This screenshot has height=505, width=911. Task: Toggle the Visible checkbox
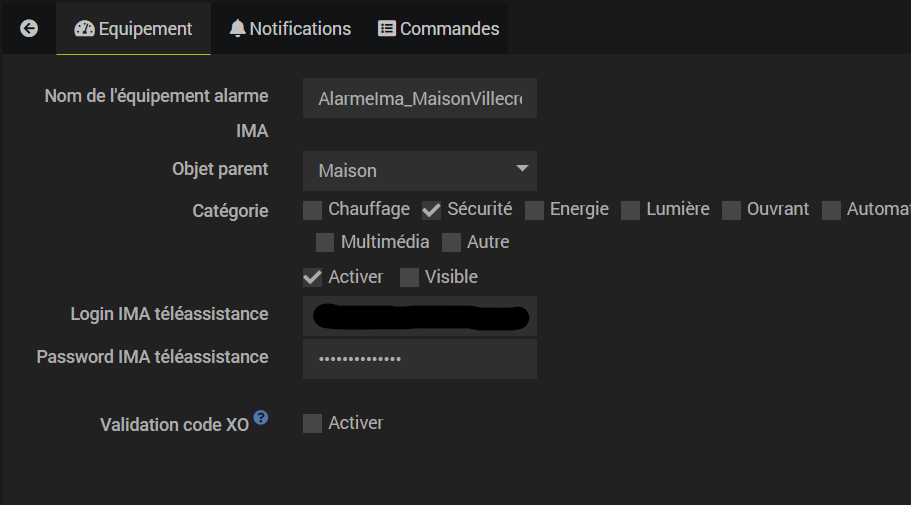coord(410,277)
